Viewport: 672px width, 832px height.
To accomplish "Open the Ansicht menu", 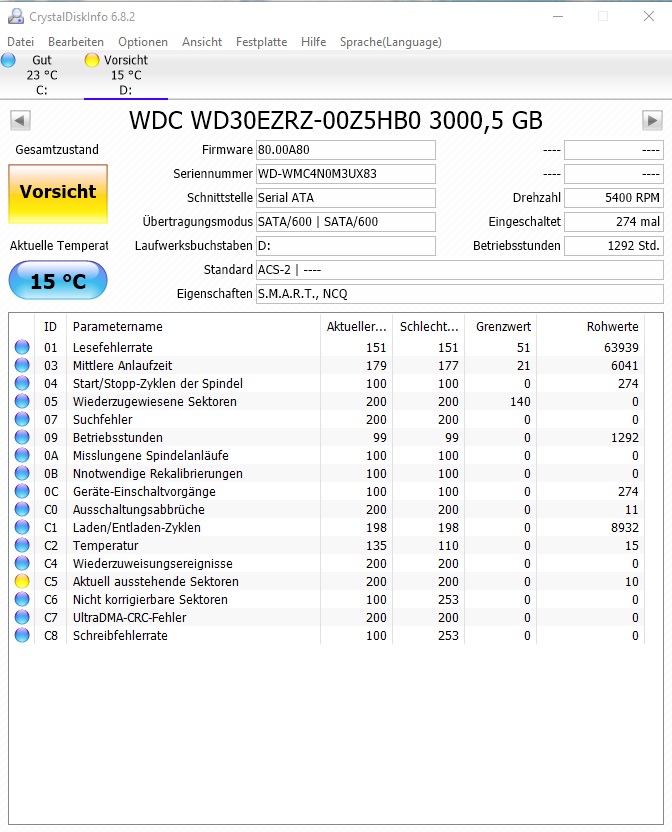I will (202, 42).
